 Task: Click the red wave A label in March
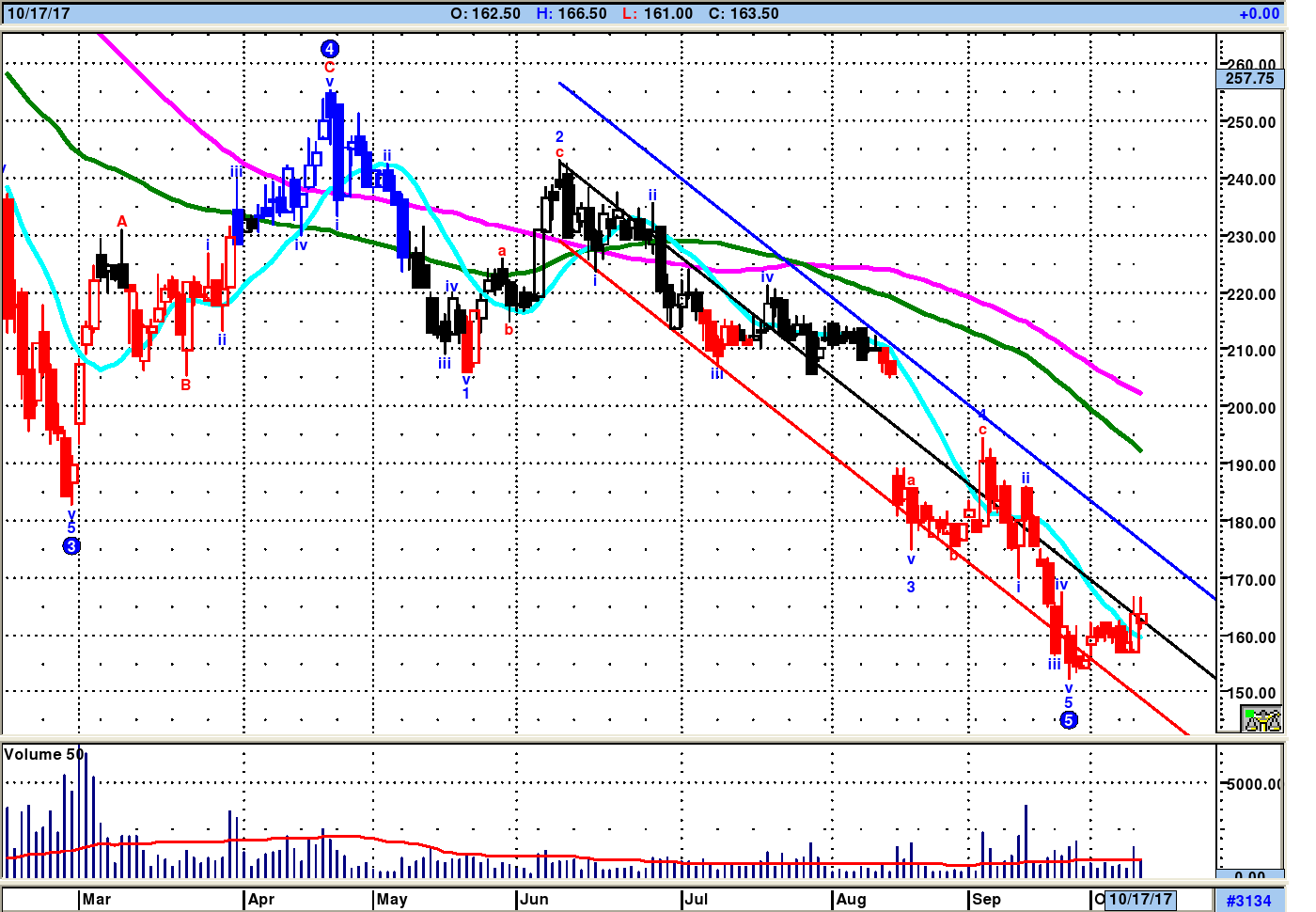(x=121, y=222)
